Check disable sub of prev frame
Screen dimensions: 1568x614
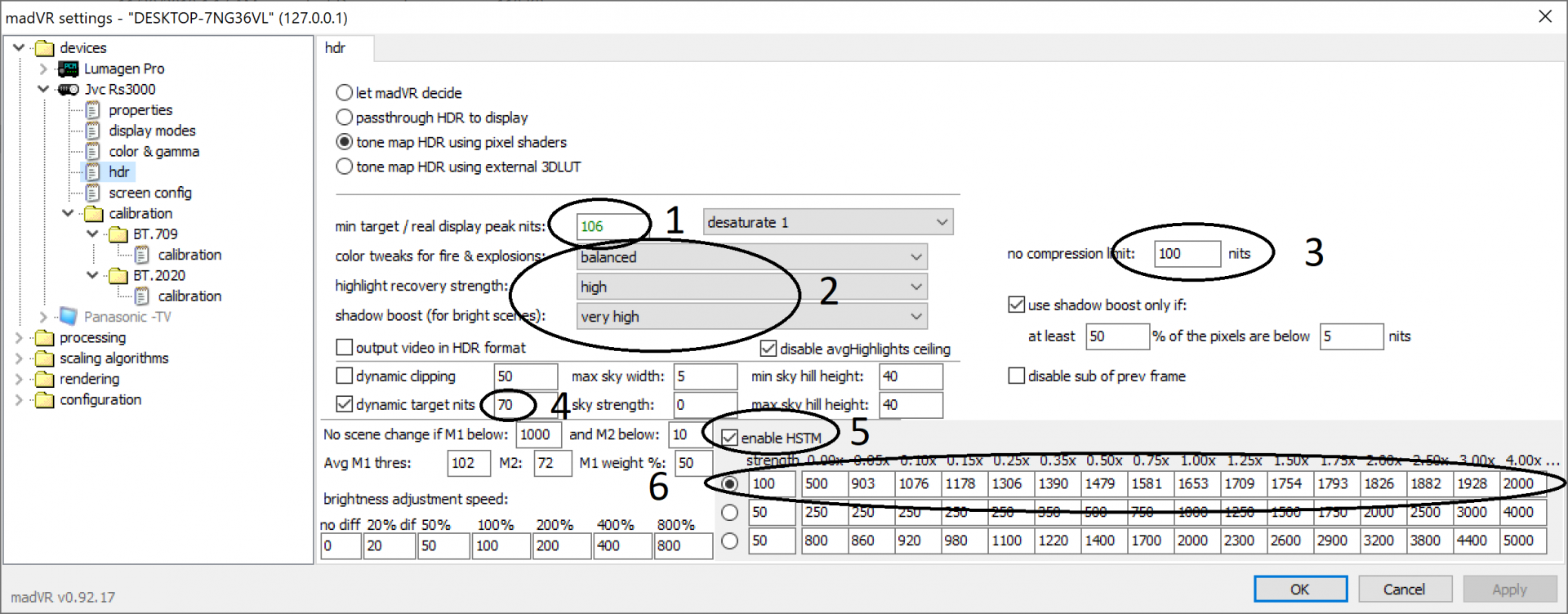1017,376
